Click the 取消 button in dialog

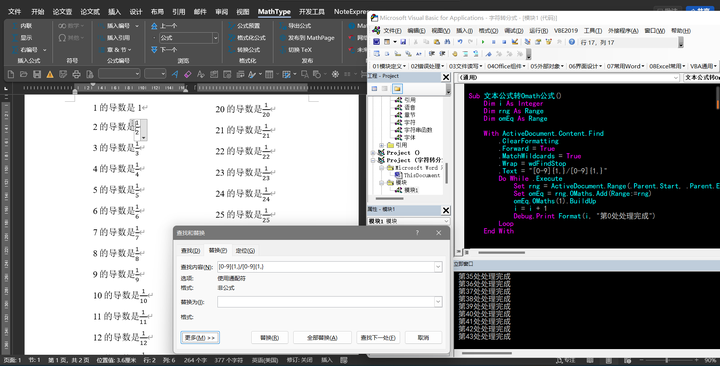423,338
